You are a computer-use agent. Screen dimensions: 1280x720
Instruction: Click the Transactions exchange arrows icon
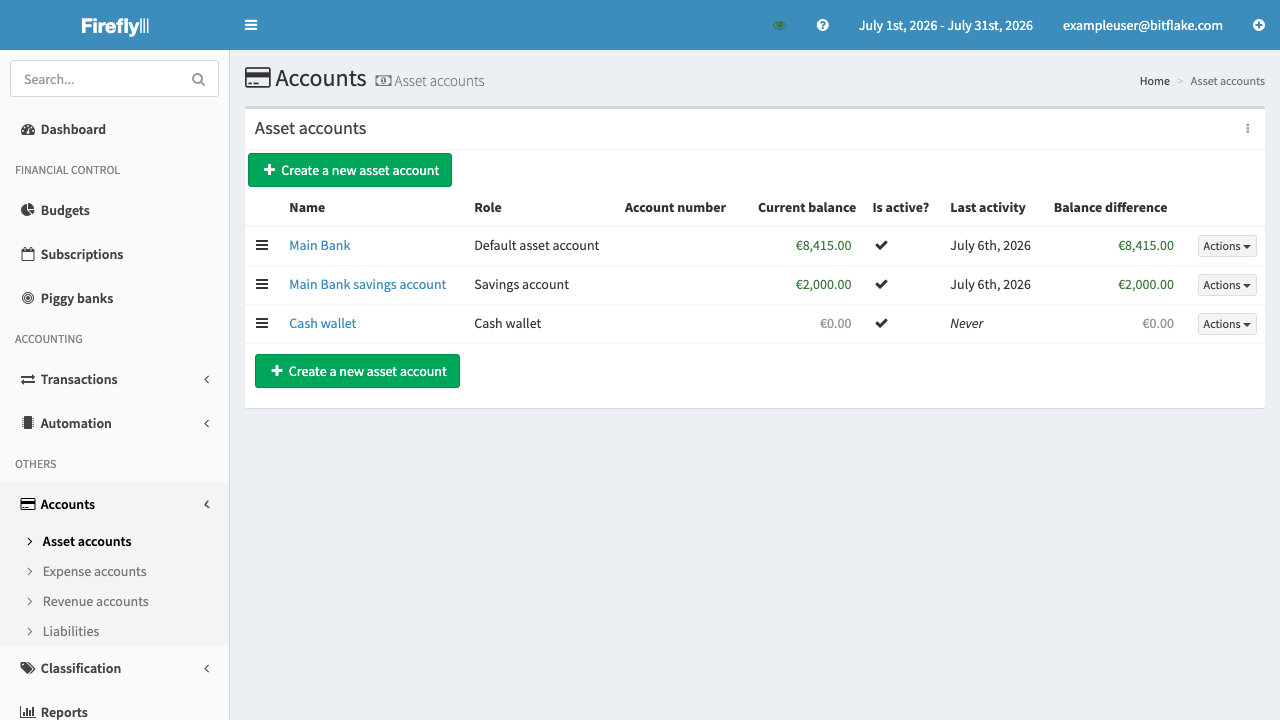[28, 379]
